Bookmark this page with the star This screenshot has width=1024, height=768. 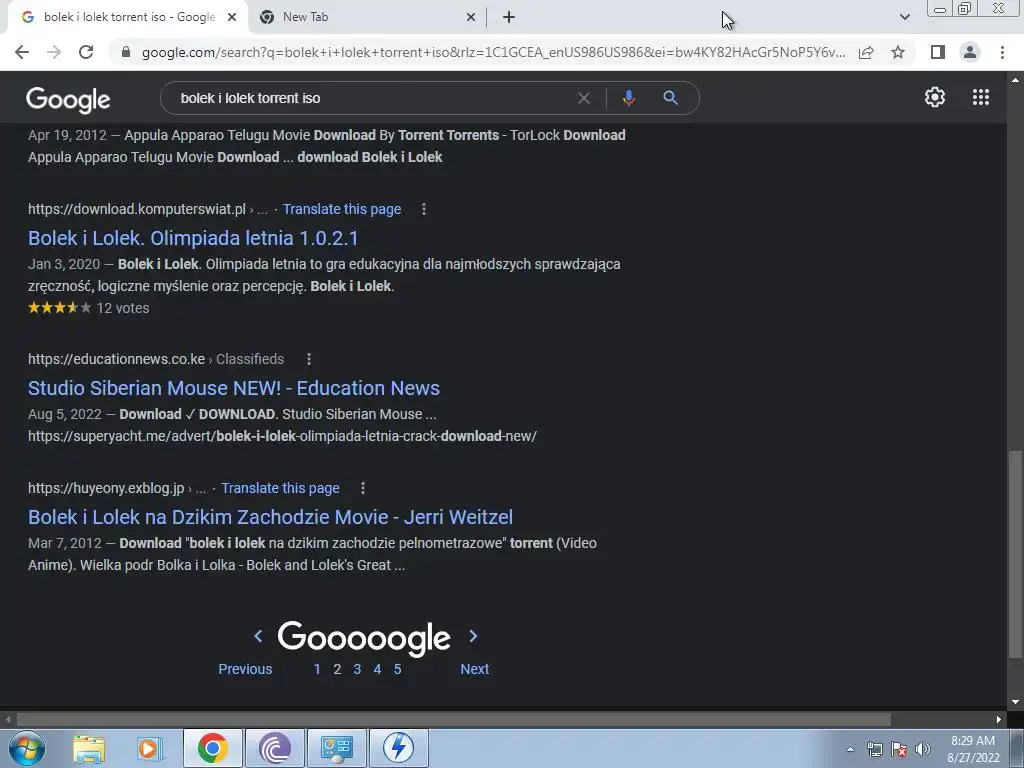click(x=898, y=52)
